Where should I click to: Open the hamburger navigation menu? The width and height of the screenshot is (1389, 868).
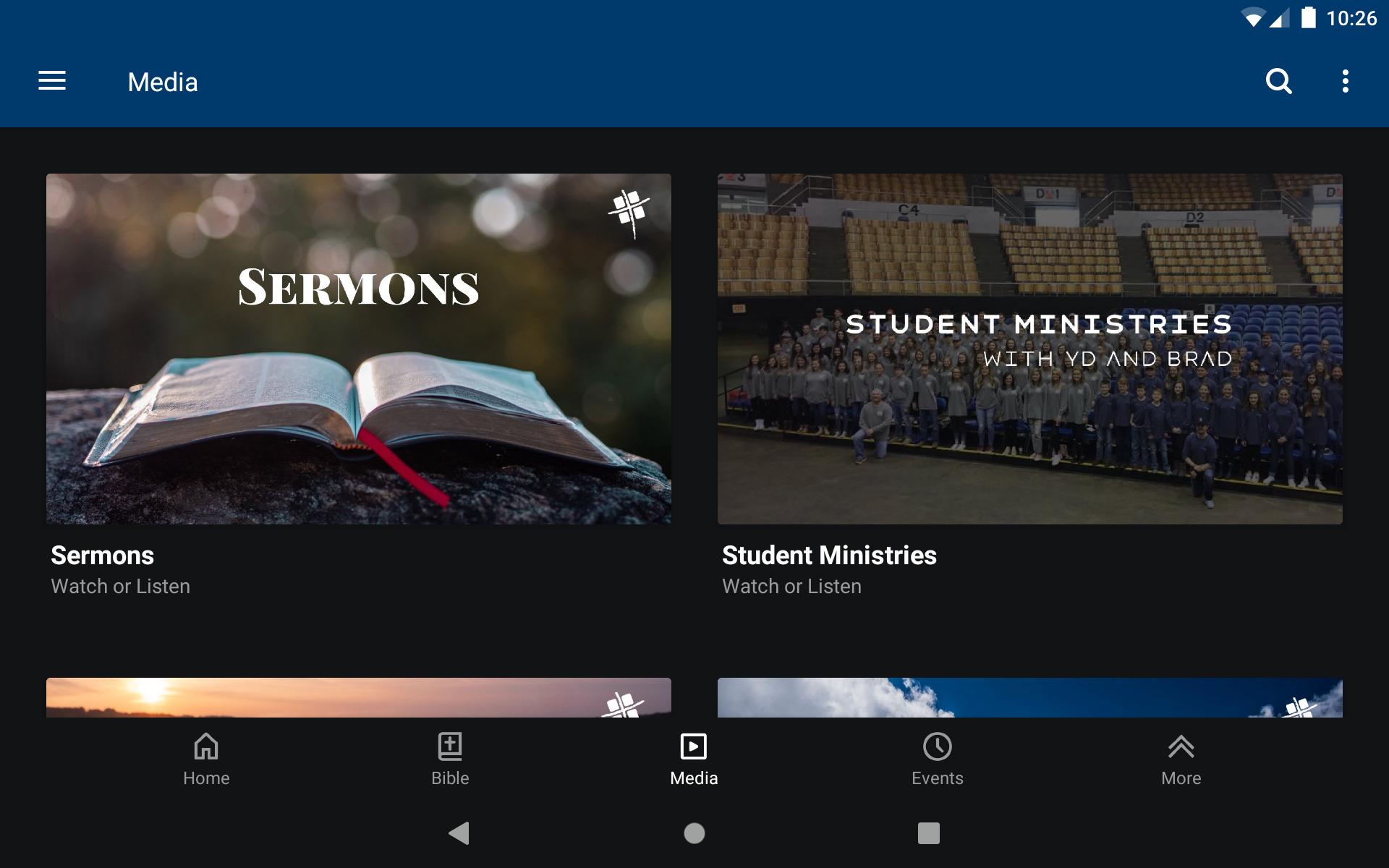point(52,81)
